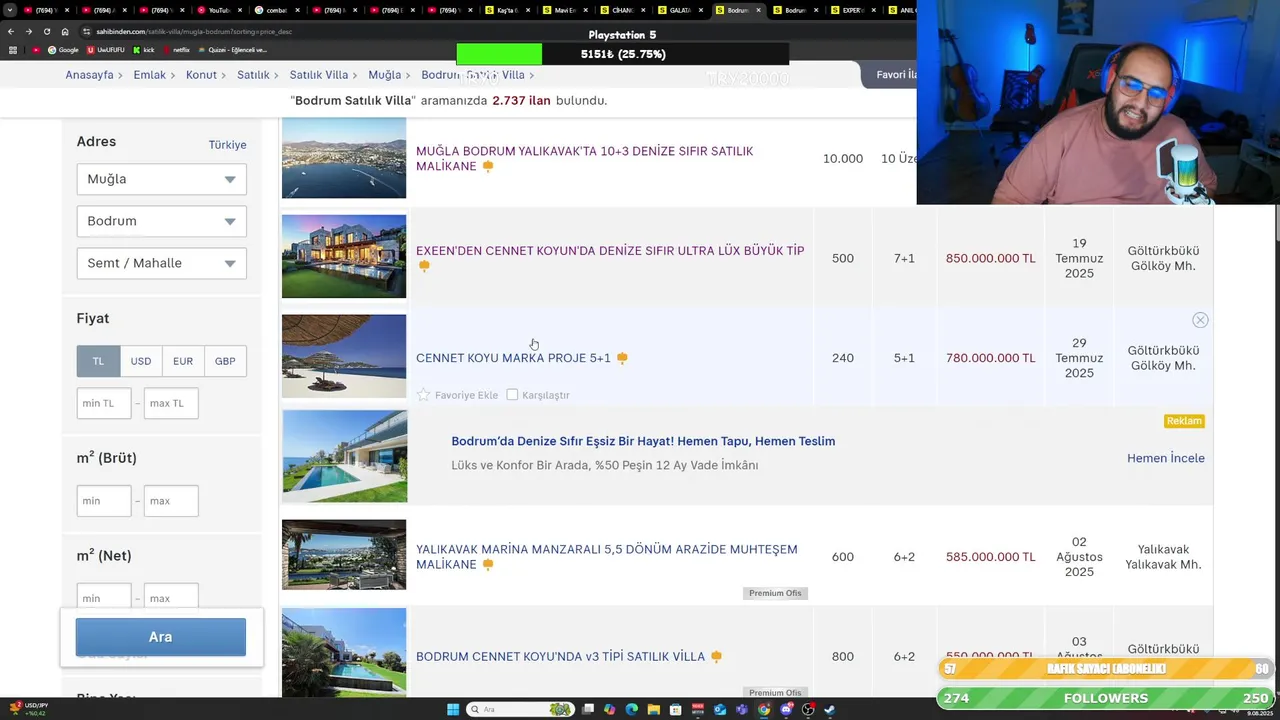Open the Yalıkavak Marina Manzaralı listing title
Screen dimensions: 1280x720
tap(606, 557)
